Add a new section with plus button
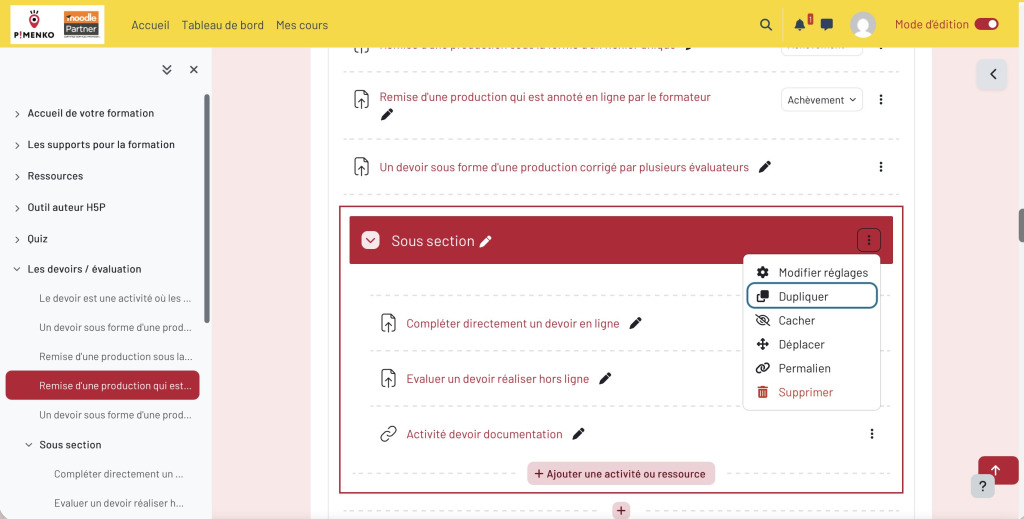The width and height of the screenshot is (1024, 519). (x=620, y=511)
